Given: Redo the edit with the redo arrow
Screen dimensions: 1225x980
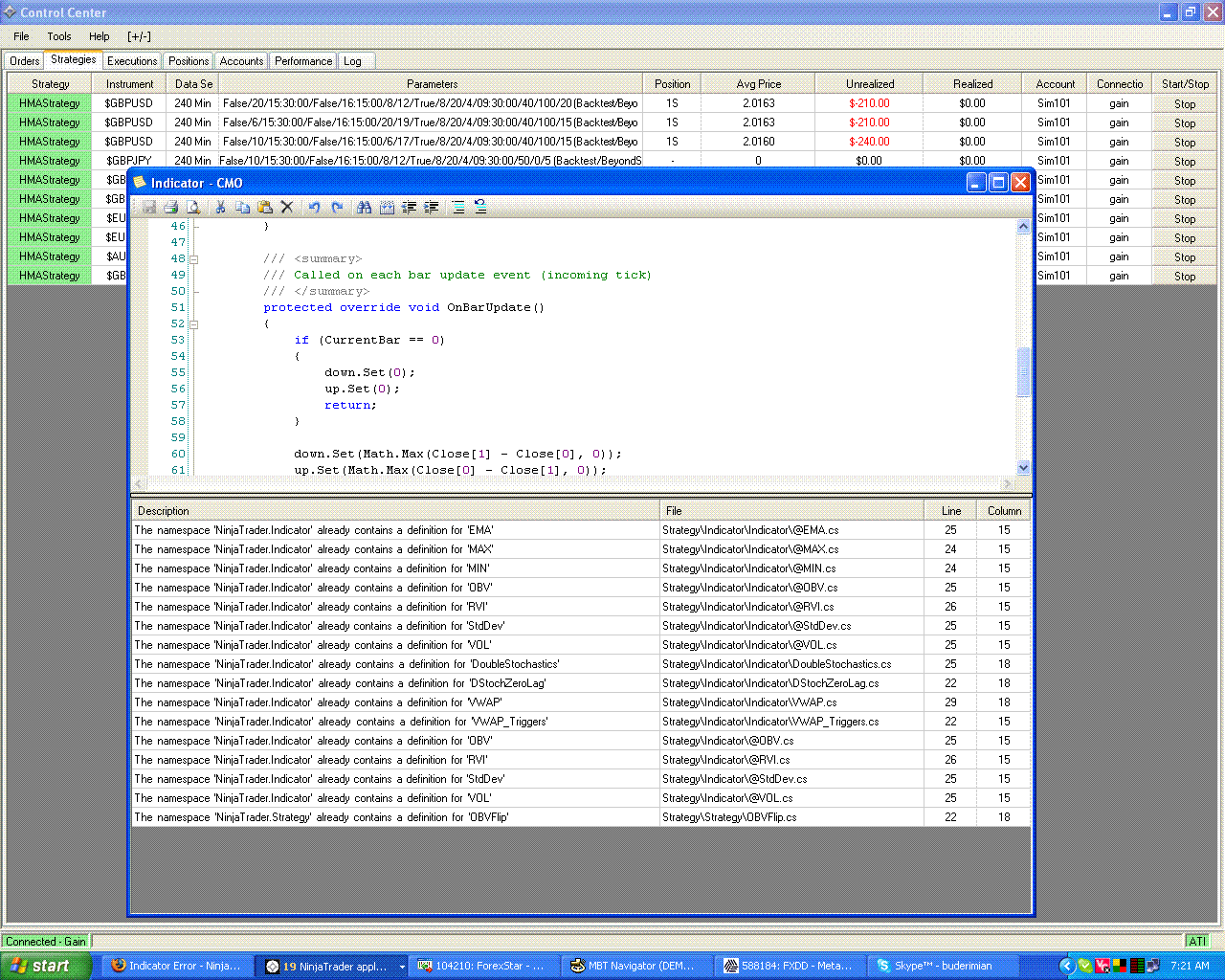Looking at the screenshot, I should coord(337,207).
